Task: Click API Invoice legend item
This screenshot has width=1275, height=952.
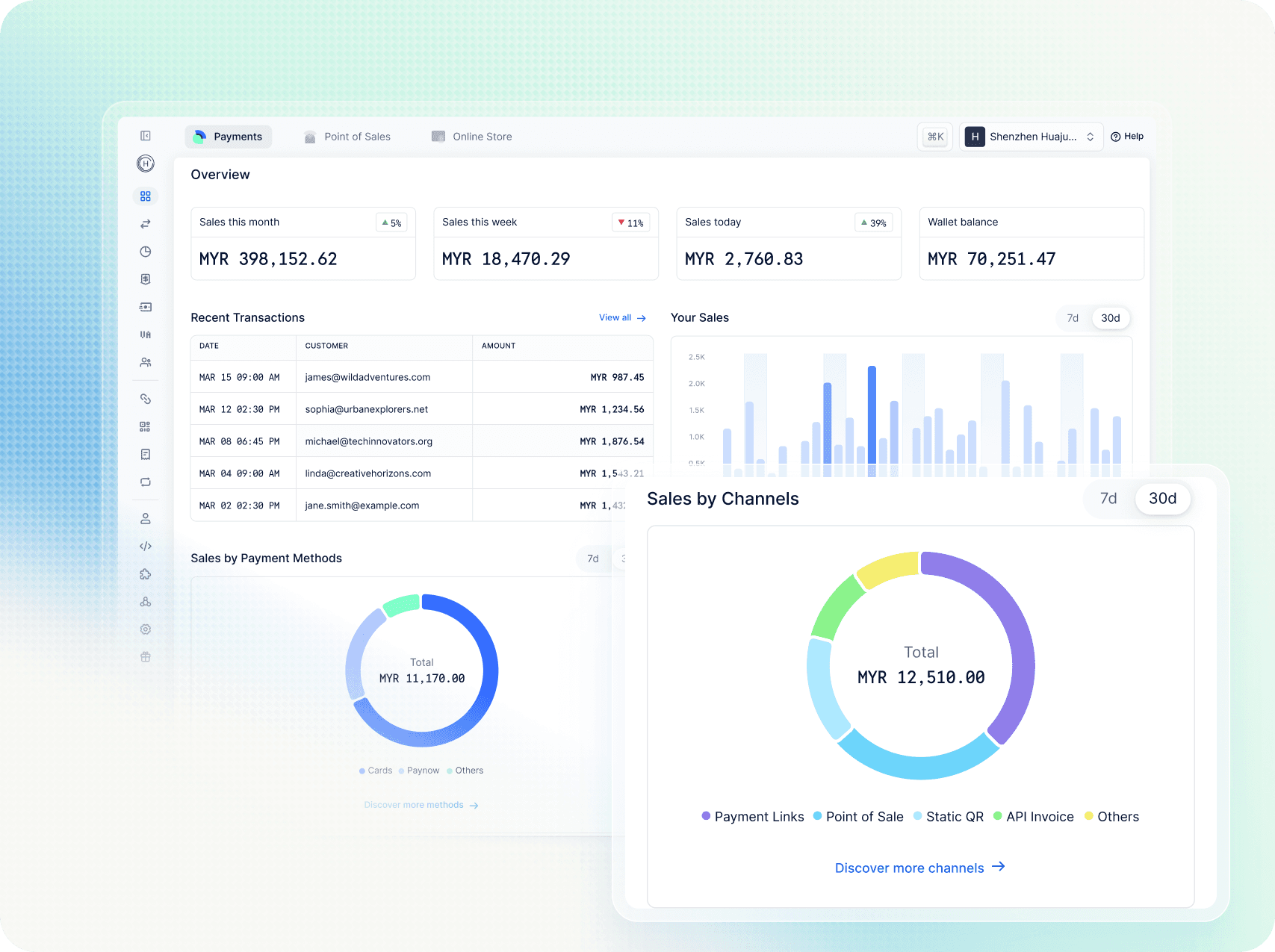Action: (x=1034, y=817)
